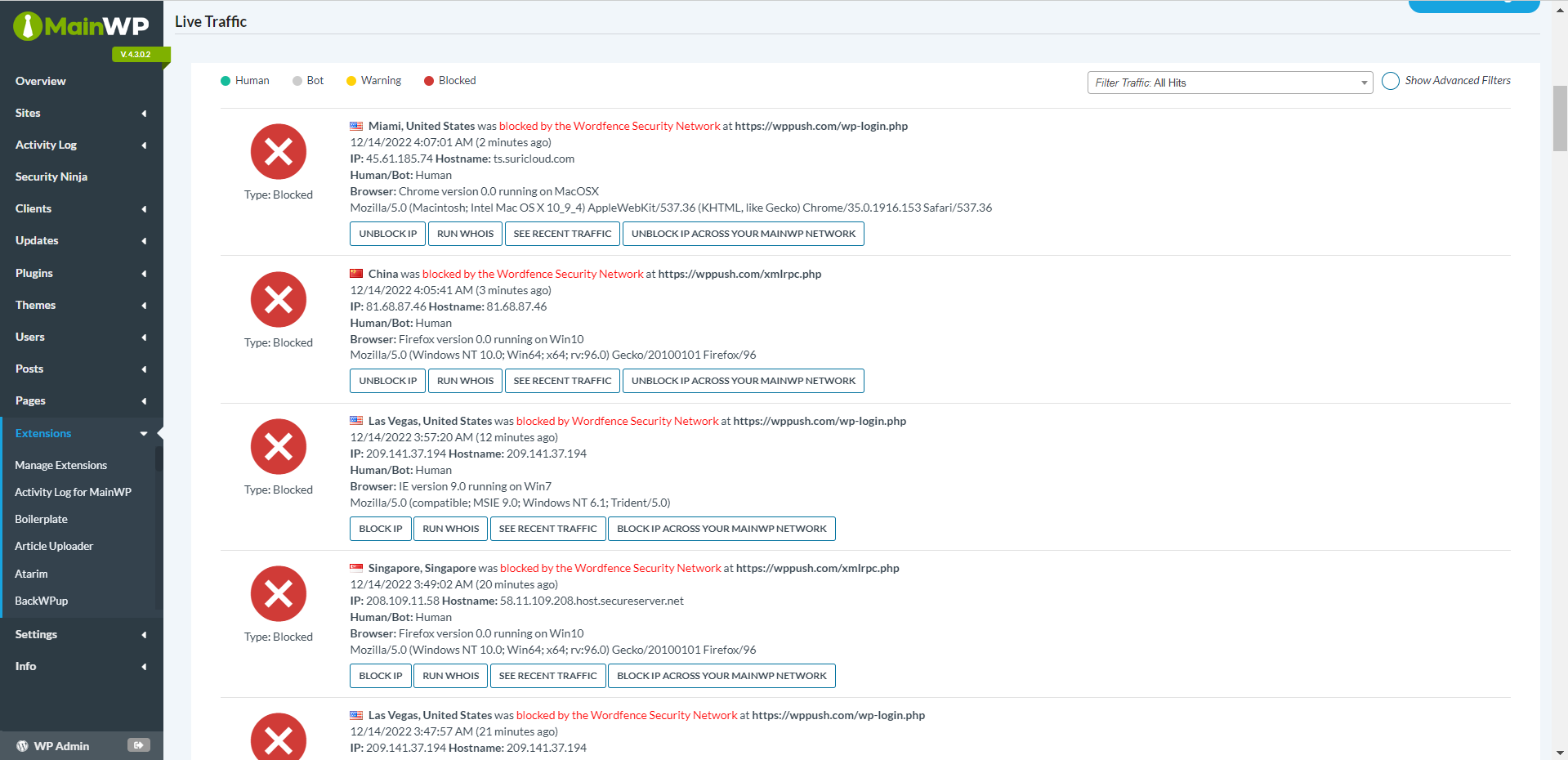Run Whois for the Singapore entry

point(450,676)
